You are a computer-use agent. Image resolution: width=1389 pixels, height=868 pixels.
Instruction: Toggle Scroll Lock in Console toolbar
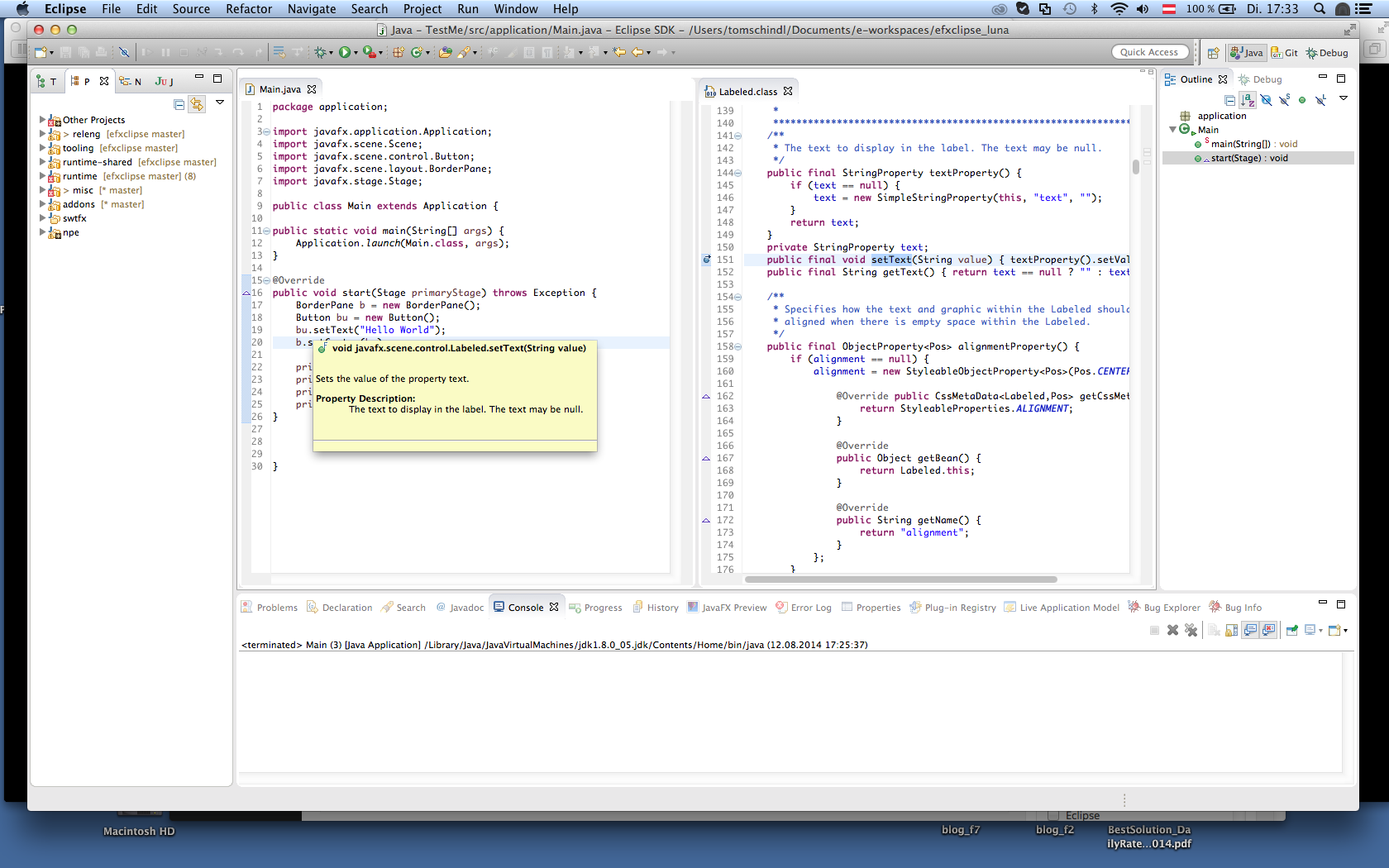1232,630
